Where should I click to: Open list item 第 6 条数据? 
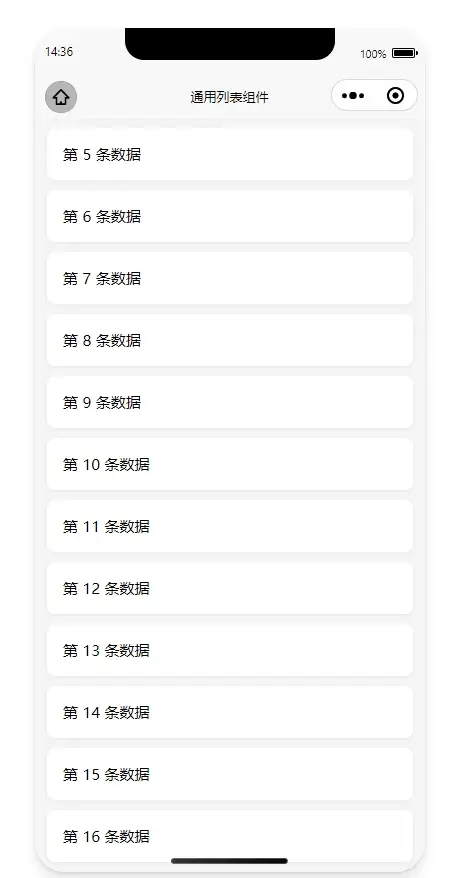coord(230,216)
